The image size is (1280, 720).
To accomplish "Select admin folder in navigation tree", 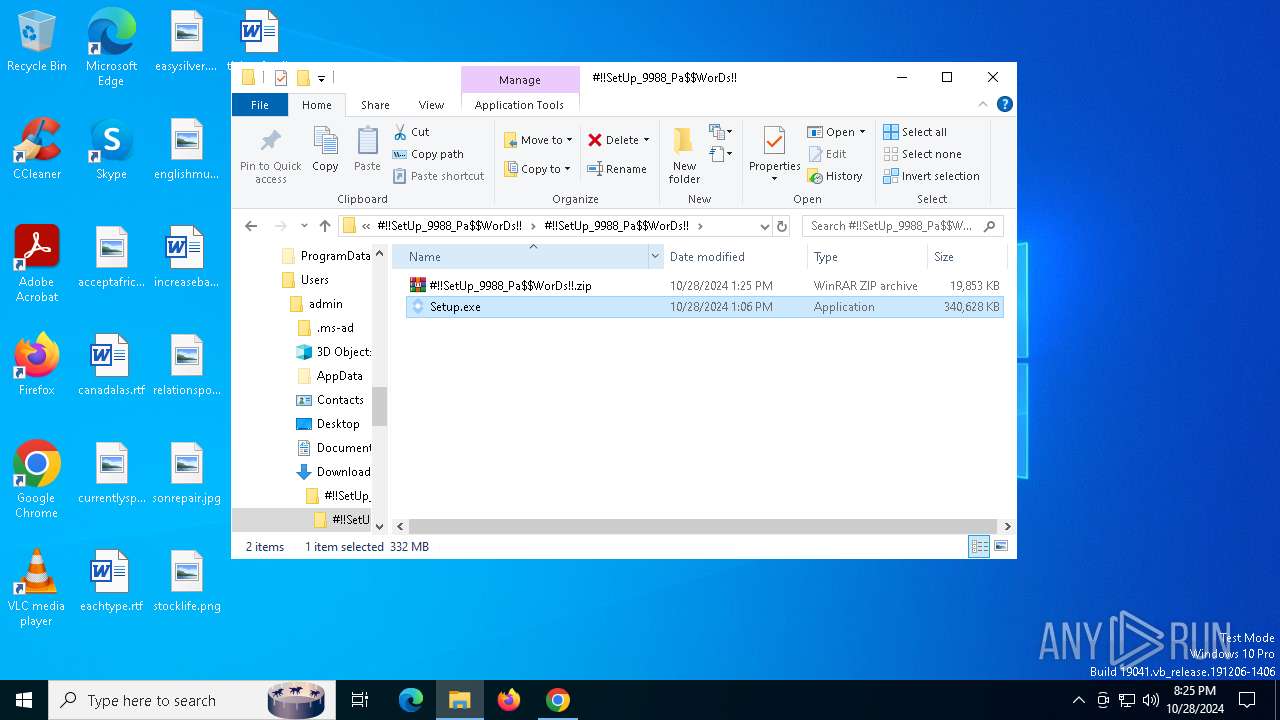I will pos(325,304).
